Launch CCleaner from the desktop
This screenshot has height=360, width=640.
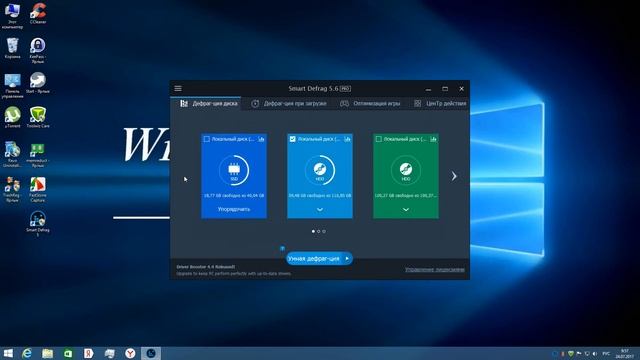(x=38, y=13)
